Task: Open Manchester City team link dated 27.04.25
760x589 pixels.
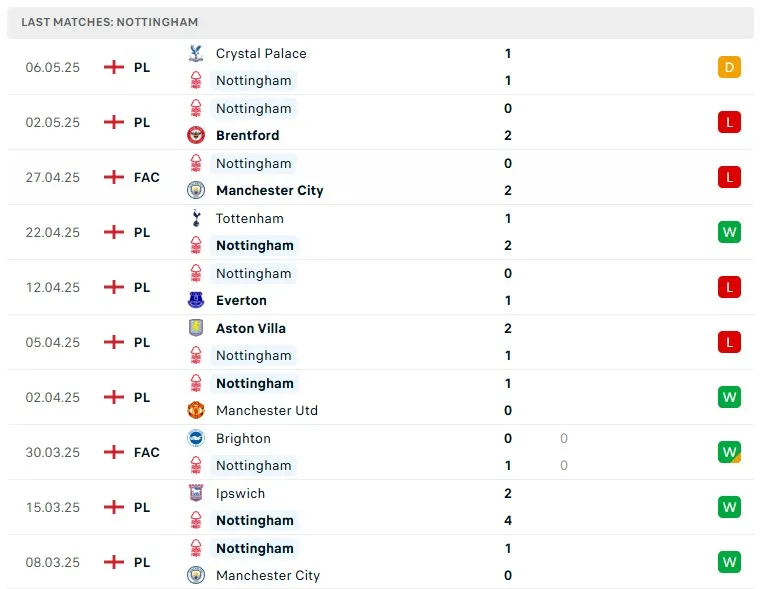Action: (x=269, y=190)
